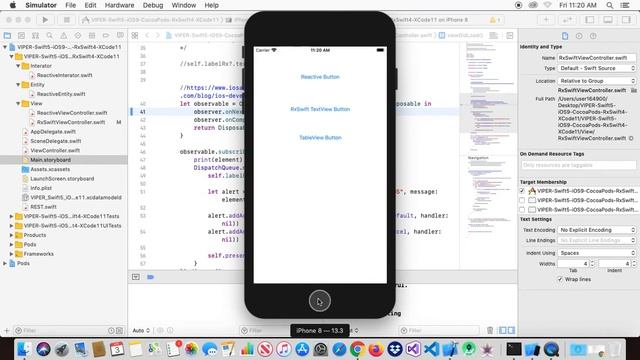The width and height of the screenshot is (640, 360).
Task: Open the Location Relative to Group dropdown
Action: 597,81
